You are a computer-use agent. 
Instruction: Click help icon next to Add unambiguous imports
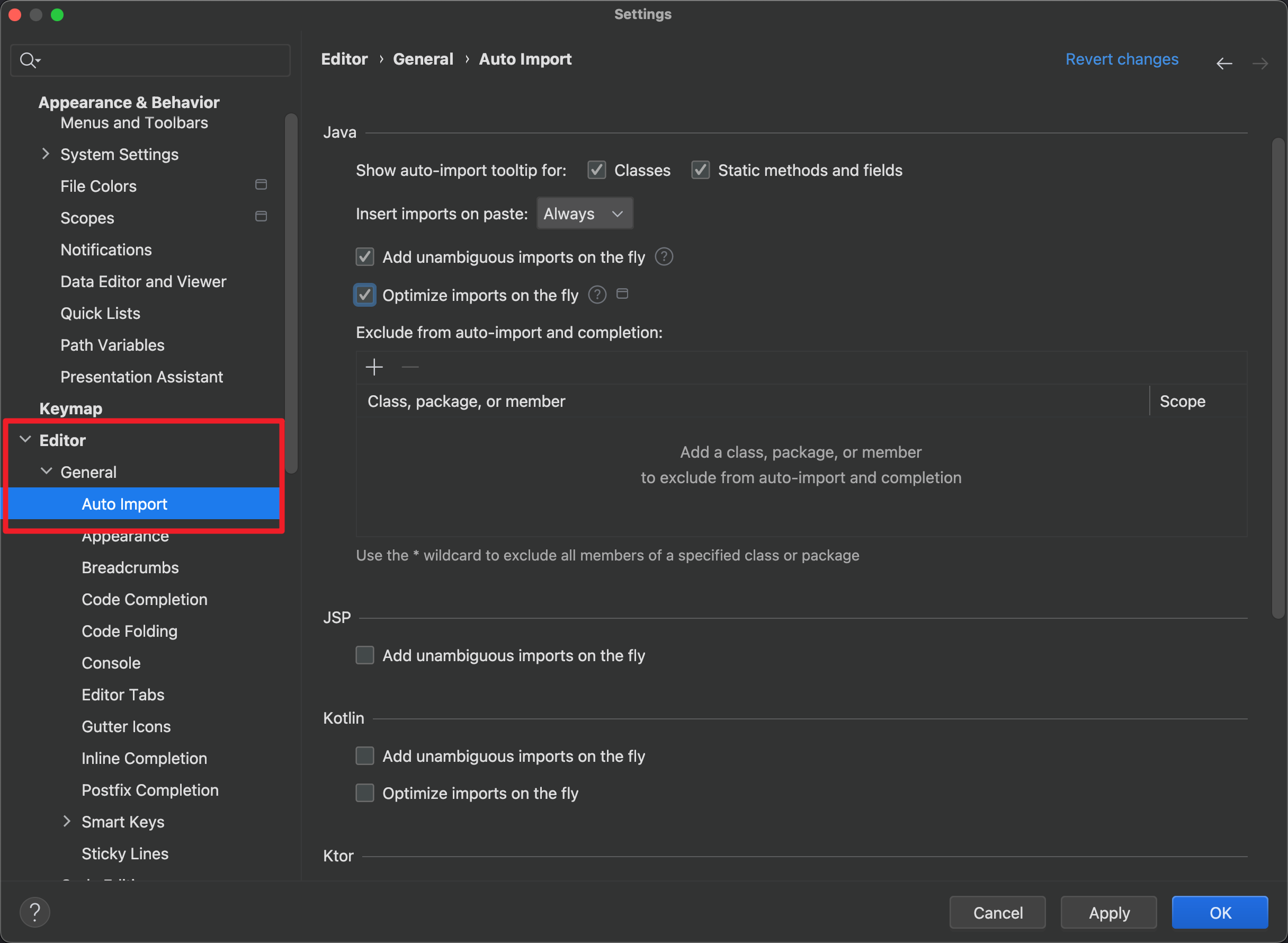pos(664,257)
